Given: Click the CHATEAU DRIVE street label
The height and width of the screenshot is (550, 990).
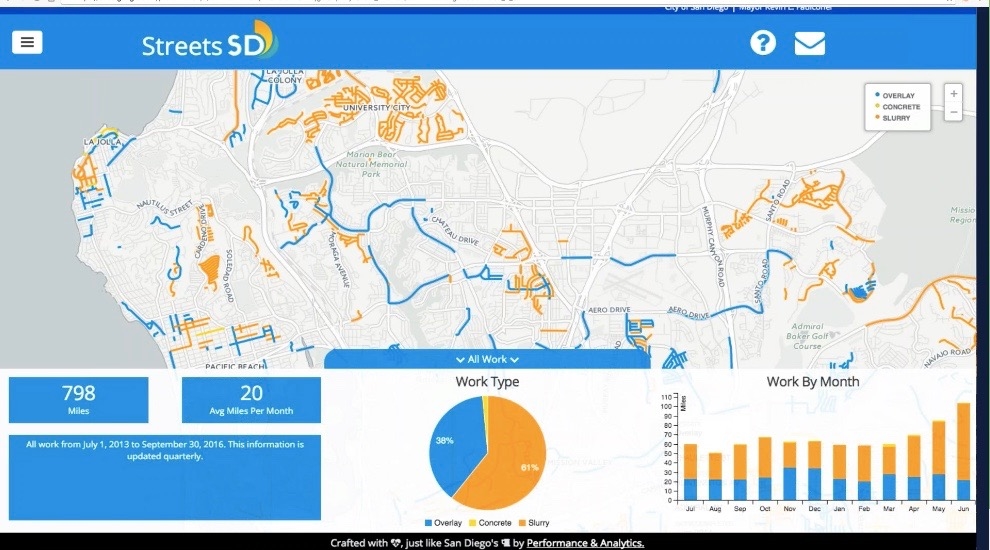Looking at the screenshot, I should click(x=455, y=230).
